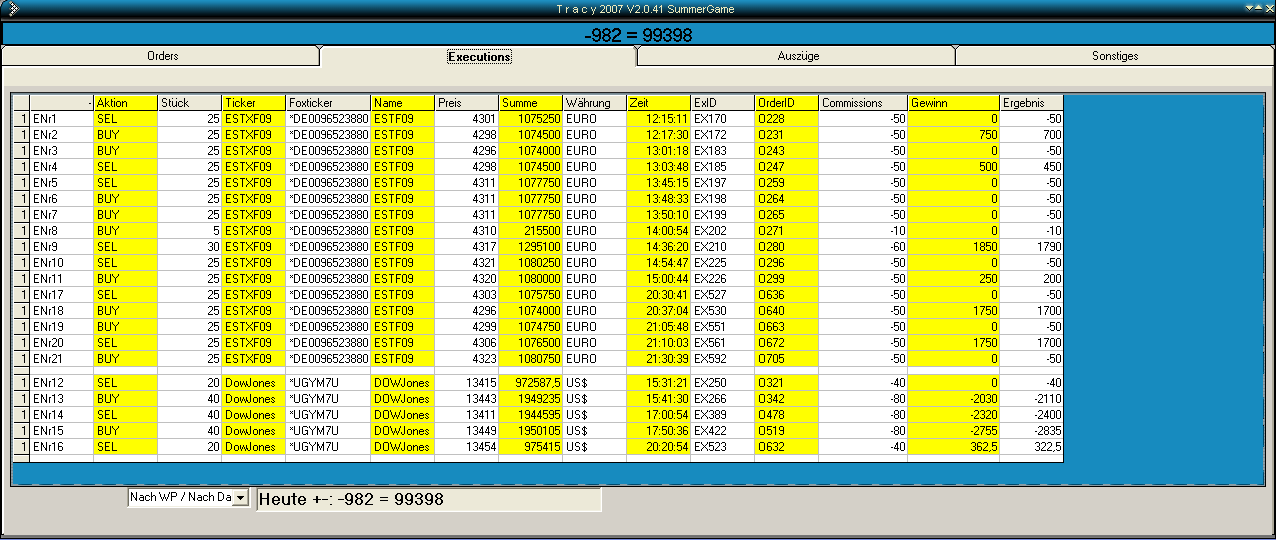Click the top balance banner -982 = 99398

click(x=637, y=35)
